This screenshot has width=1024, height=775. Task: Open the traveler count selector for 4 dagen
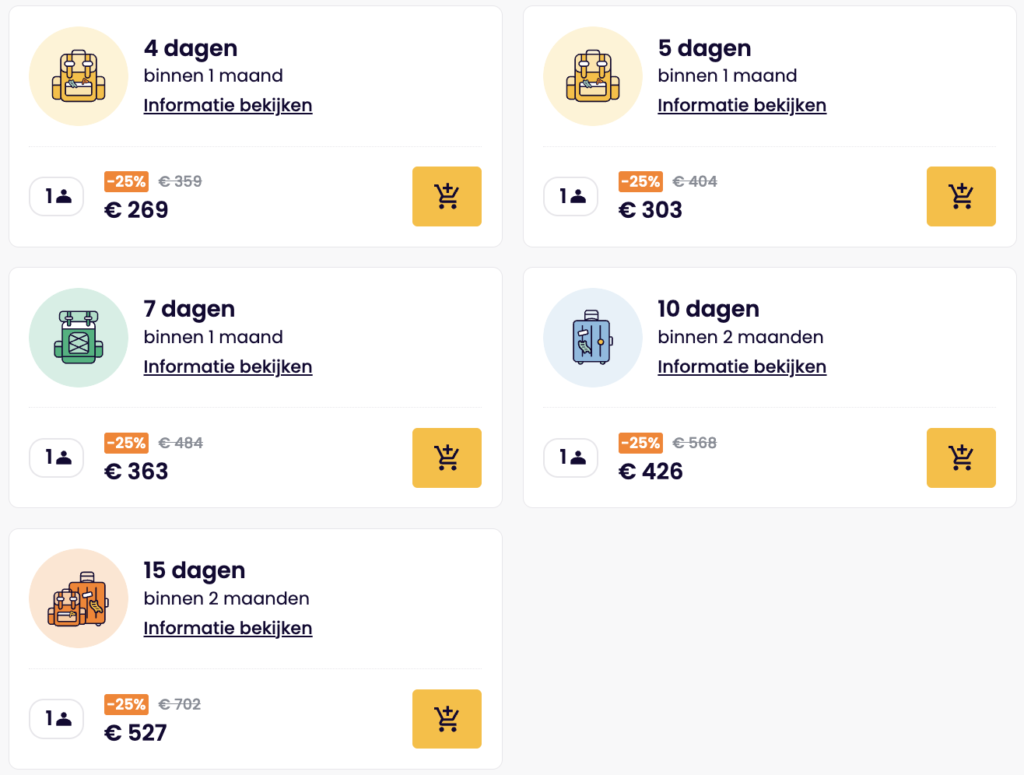[56, 196]
